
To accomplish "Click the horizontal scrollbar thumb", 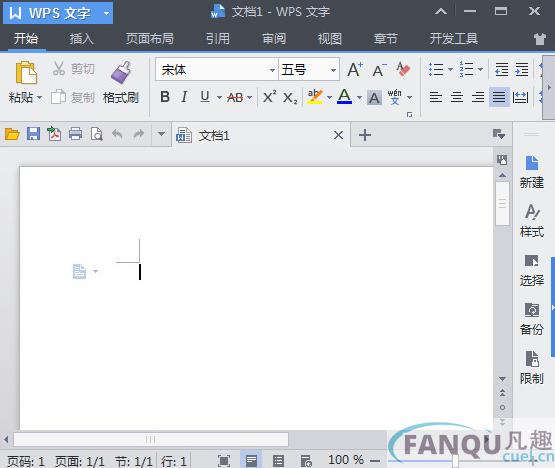I will [x=151, y=439].
